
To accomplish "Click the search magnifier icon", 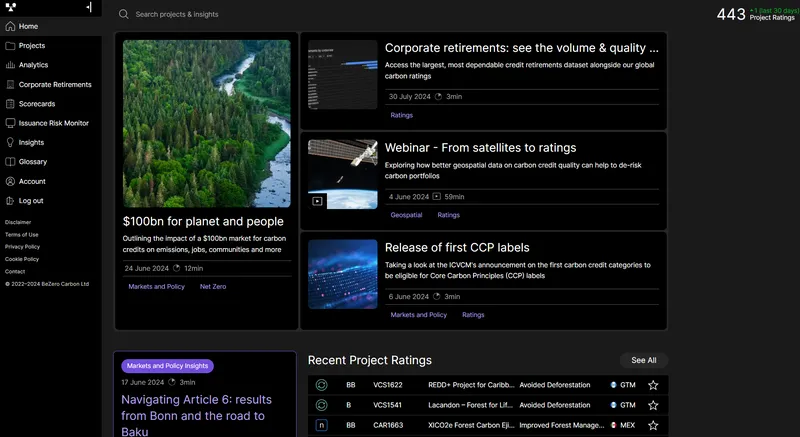I will (123, 14).
